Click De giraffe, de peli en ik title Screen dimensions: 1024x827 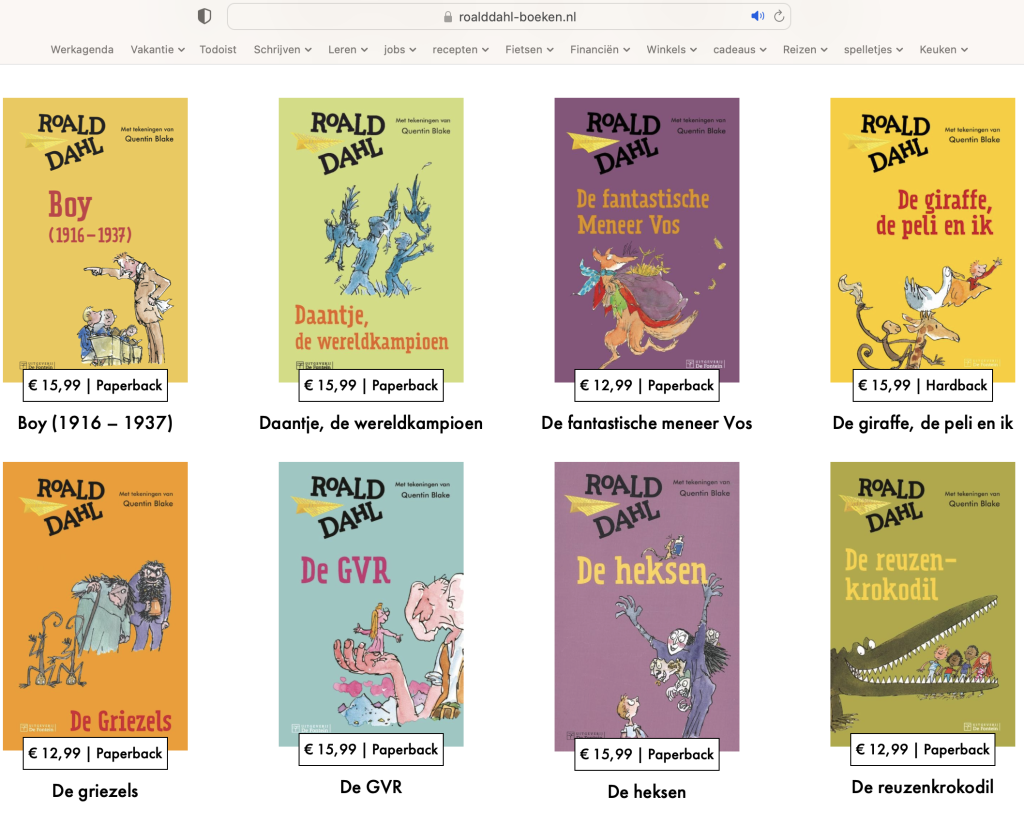[x=923, y=423]
